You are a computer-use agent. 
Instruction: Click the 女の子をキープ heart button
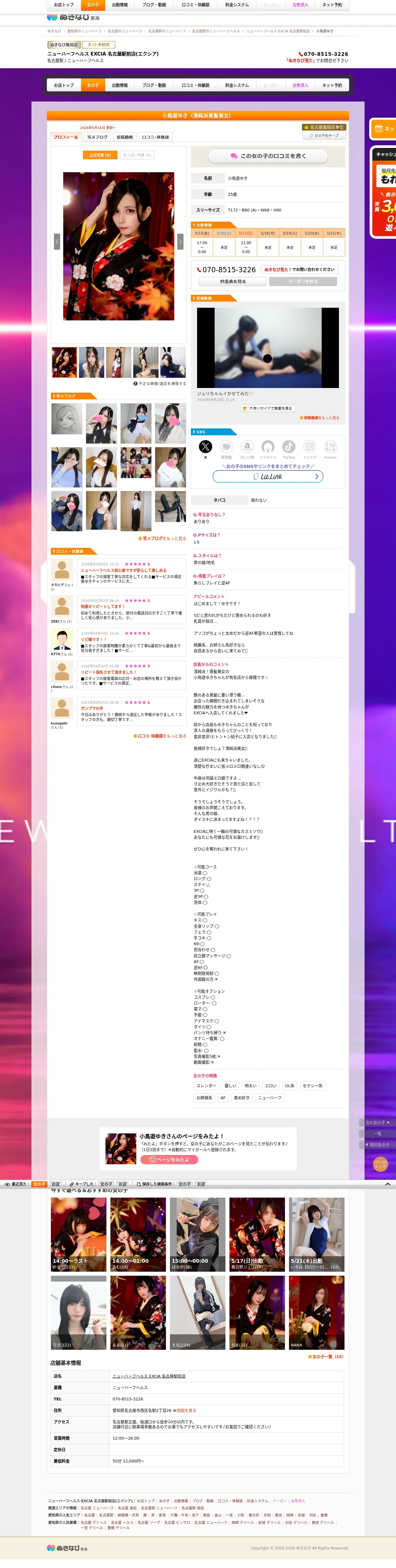click(x=324, y=136)
